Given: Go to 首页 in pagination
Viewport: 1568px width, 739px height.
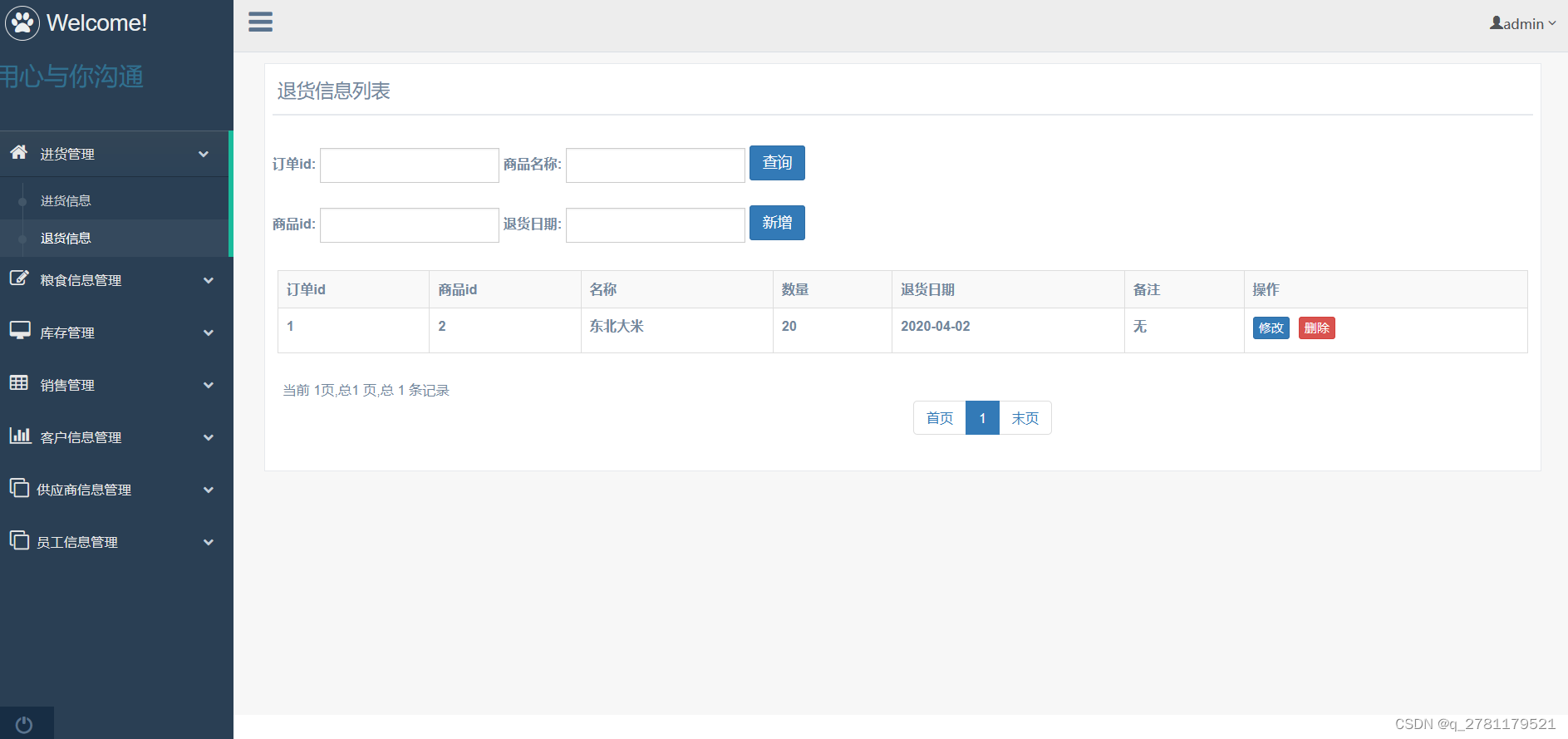Looking at the screenshot, I should tap(940, 418).
